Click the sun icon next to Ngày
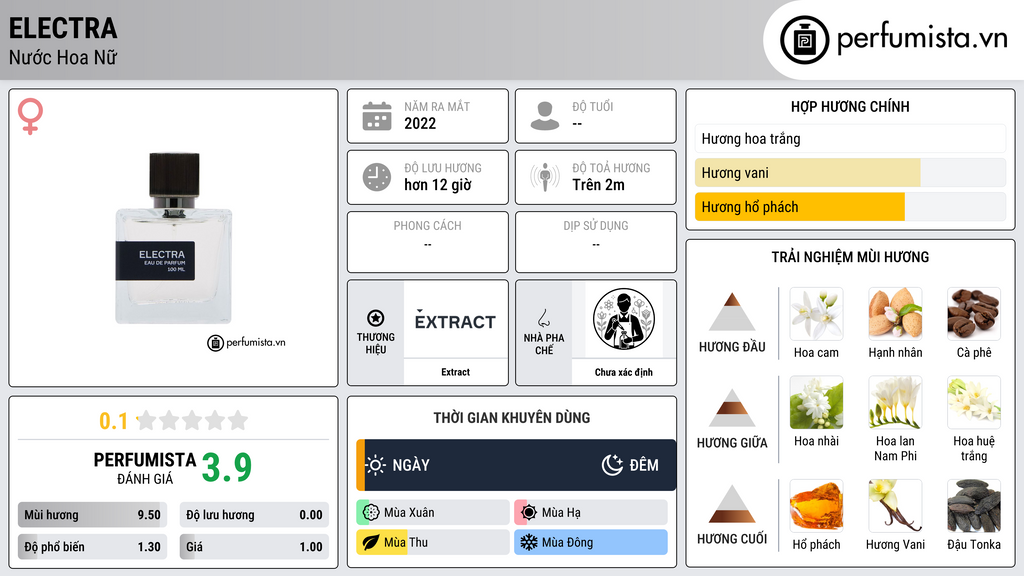 click(x=376, y=465)
